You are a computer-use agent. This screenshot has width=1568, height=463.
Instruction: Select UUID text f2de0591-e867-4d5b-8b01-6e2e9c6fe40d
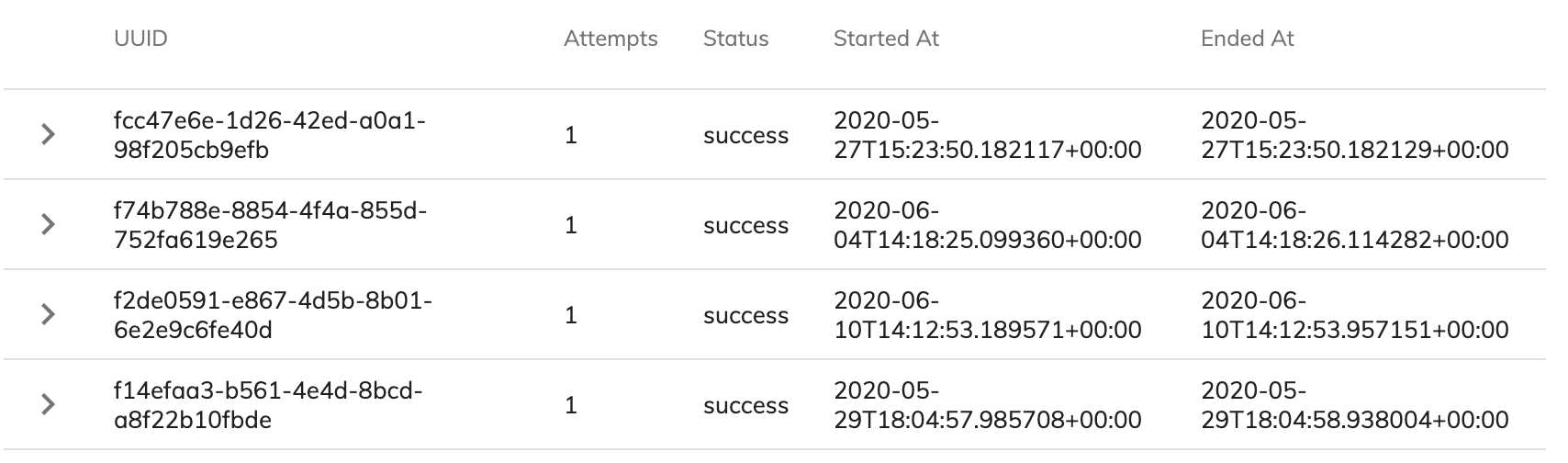[273, 315]
